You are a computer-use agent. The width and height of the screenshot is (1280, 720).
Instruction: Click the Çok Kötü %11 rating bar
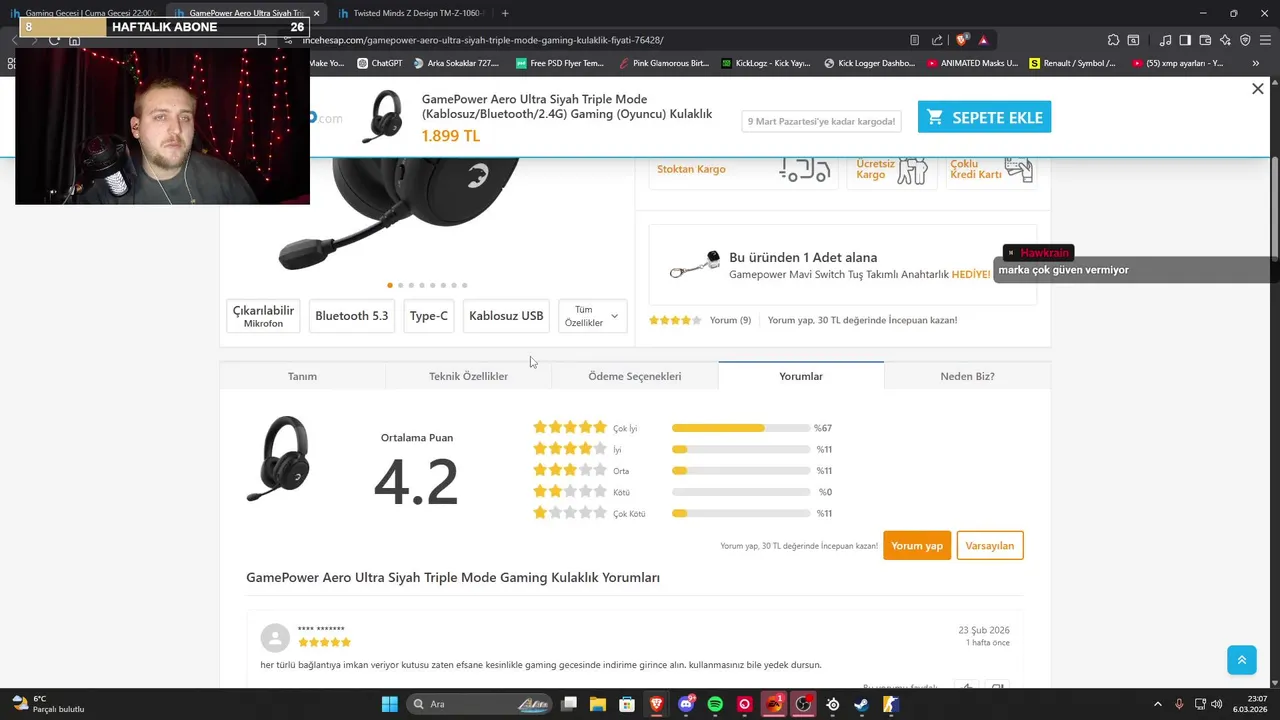(x=741, y=513)
